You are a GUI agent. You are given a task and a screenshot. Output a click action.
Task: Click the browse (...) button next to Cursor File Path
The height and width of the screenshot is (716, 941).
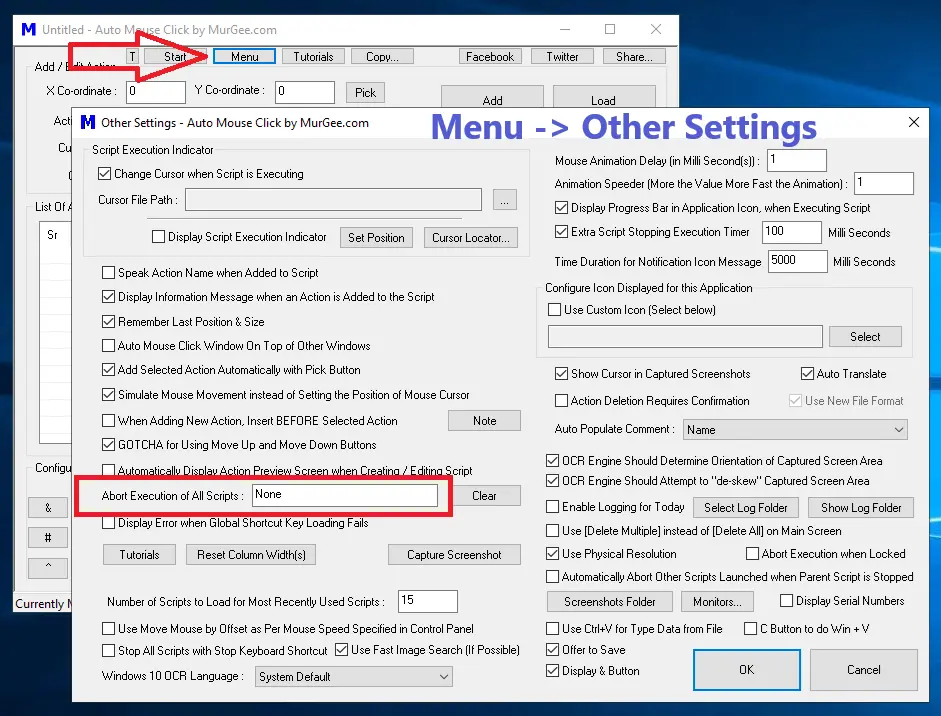pyautogui.click(x=505, y=200)
